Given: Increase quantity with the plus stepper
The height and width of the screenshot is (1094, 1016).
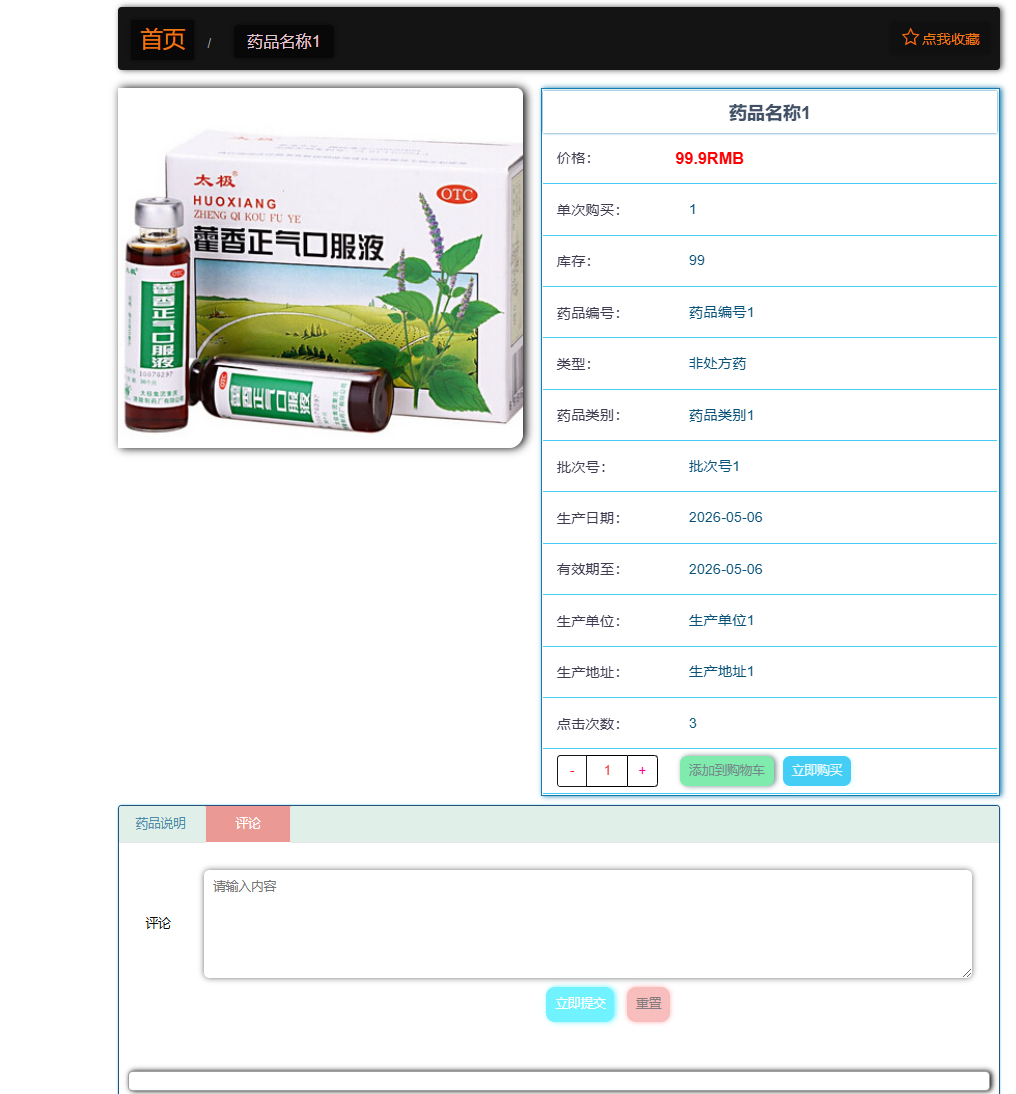Looking at the screenshot, I should (x=641, y=770).
